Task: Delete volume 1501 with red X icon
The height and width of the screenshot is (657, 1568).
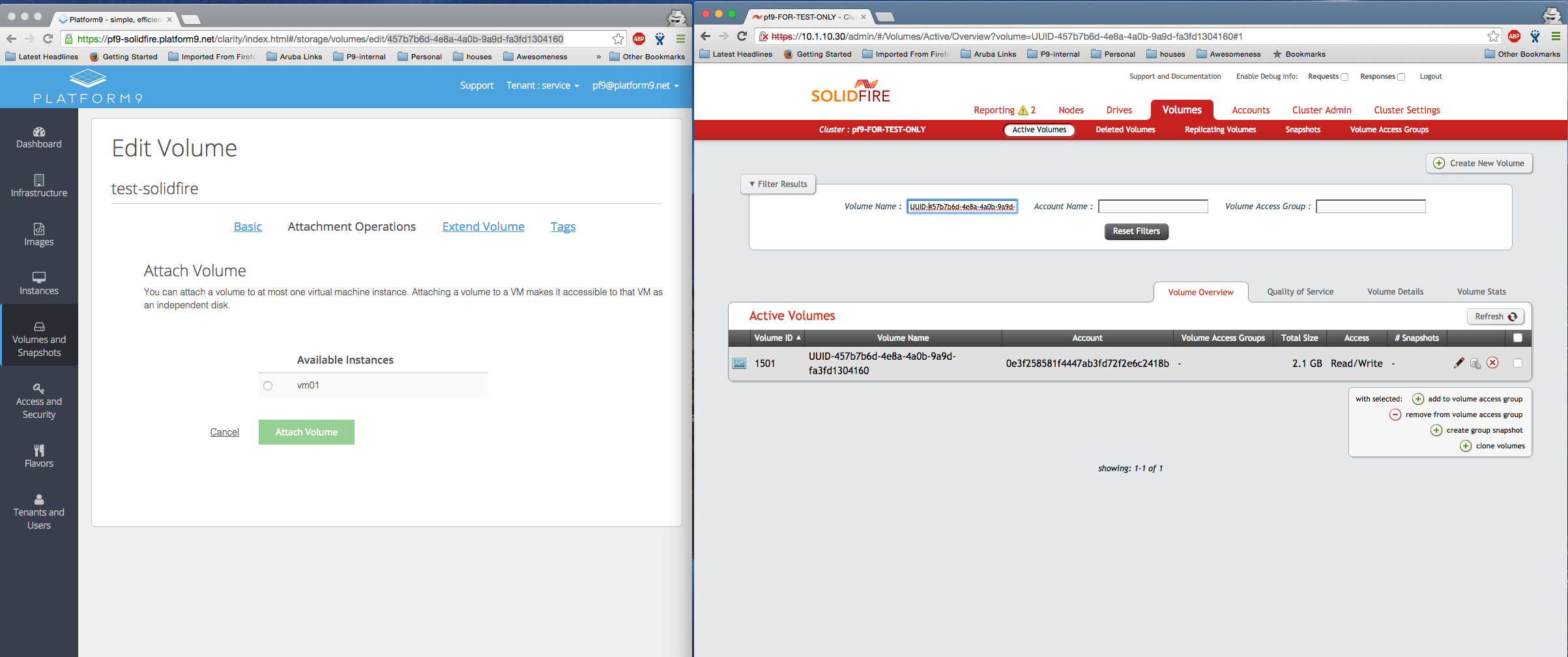Action: point(1492,362)
